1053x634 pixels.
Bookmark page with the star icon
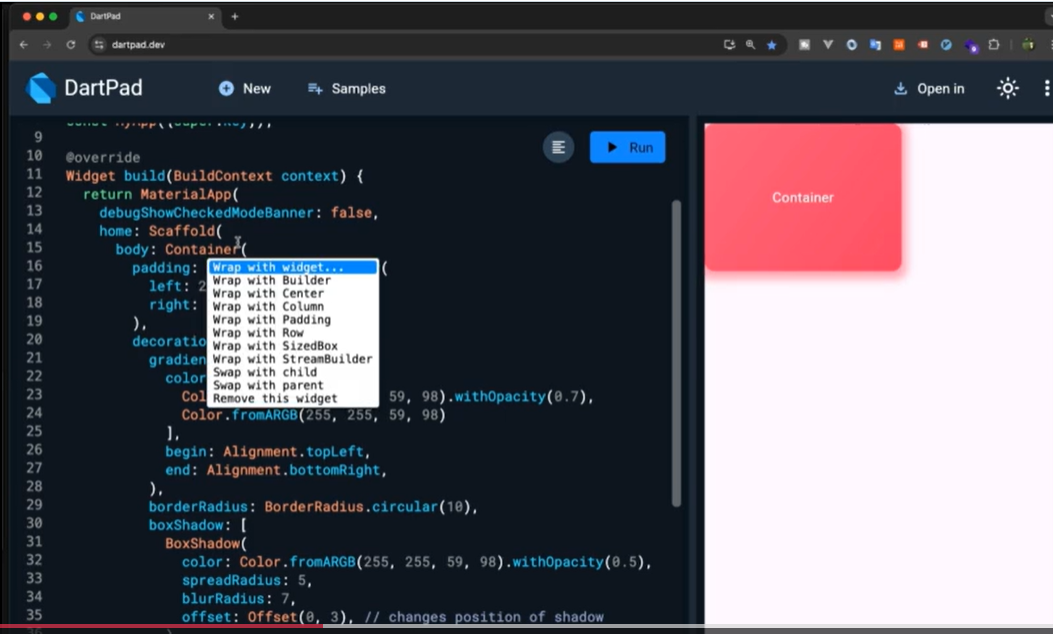tap(772, 45)
